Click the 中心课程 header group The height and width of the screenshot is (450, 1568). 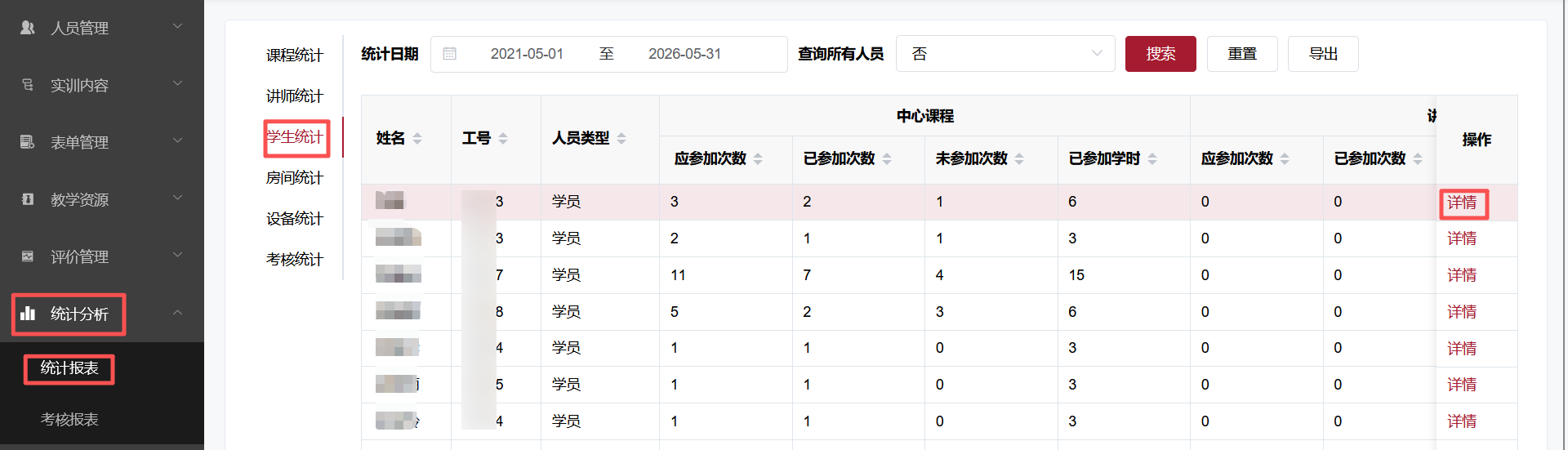click(924, 116)
